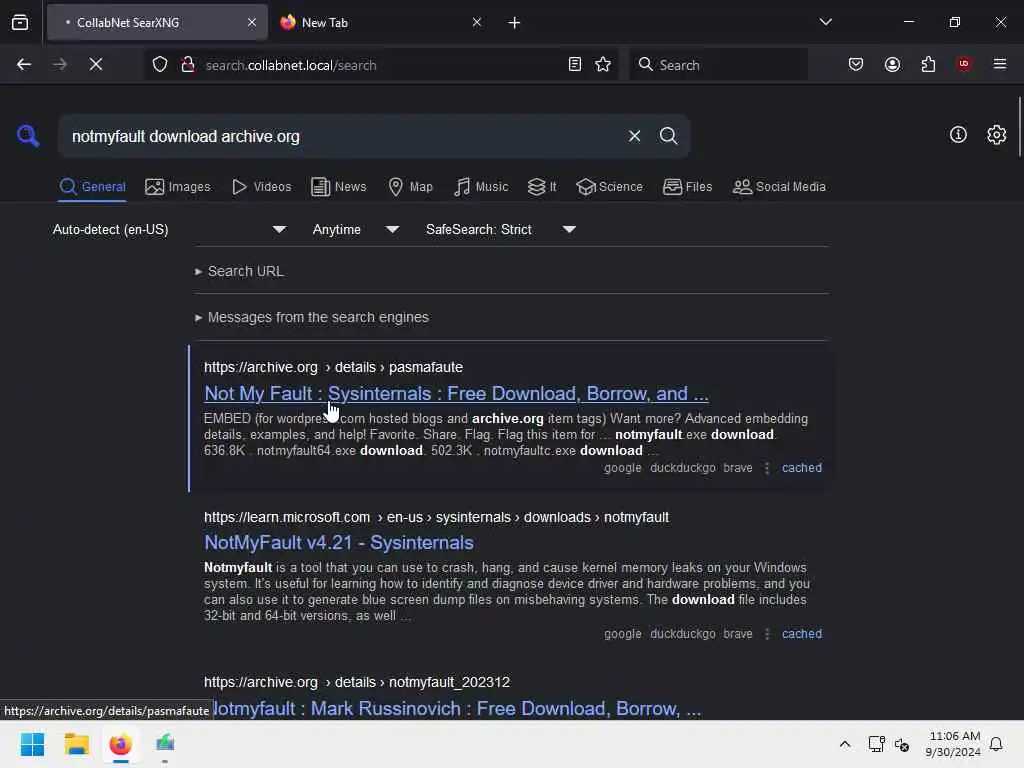Image resolution: width=1024 pixels, height=768 pixels.
Task: Open Firefox View icon
Action: click(x=20, y=22)
